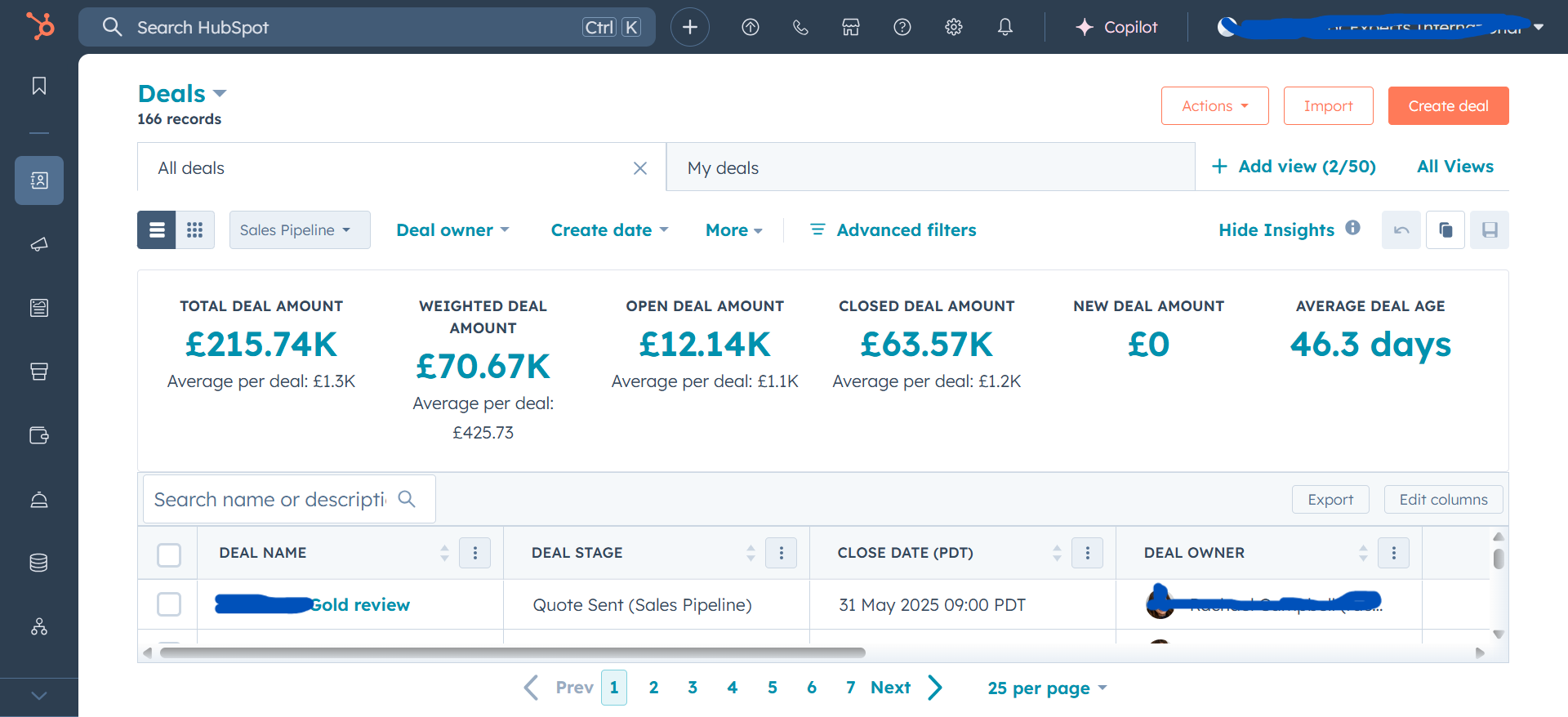Open the 25 per page dropdown
1568x717 pixels.
pos(1047,688)
